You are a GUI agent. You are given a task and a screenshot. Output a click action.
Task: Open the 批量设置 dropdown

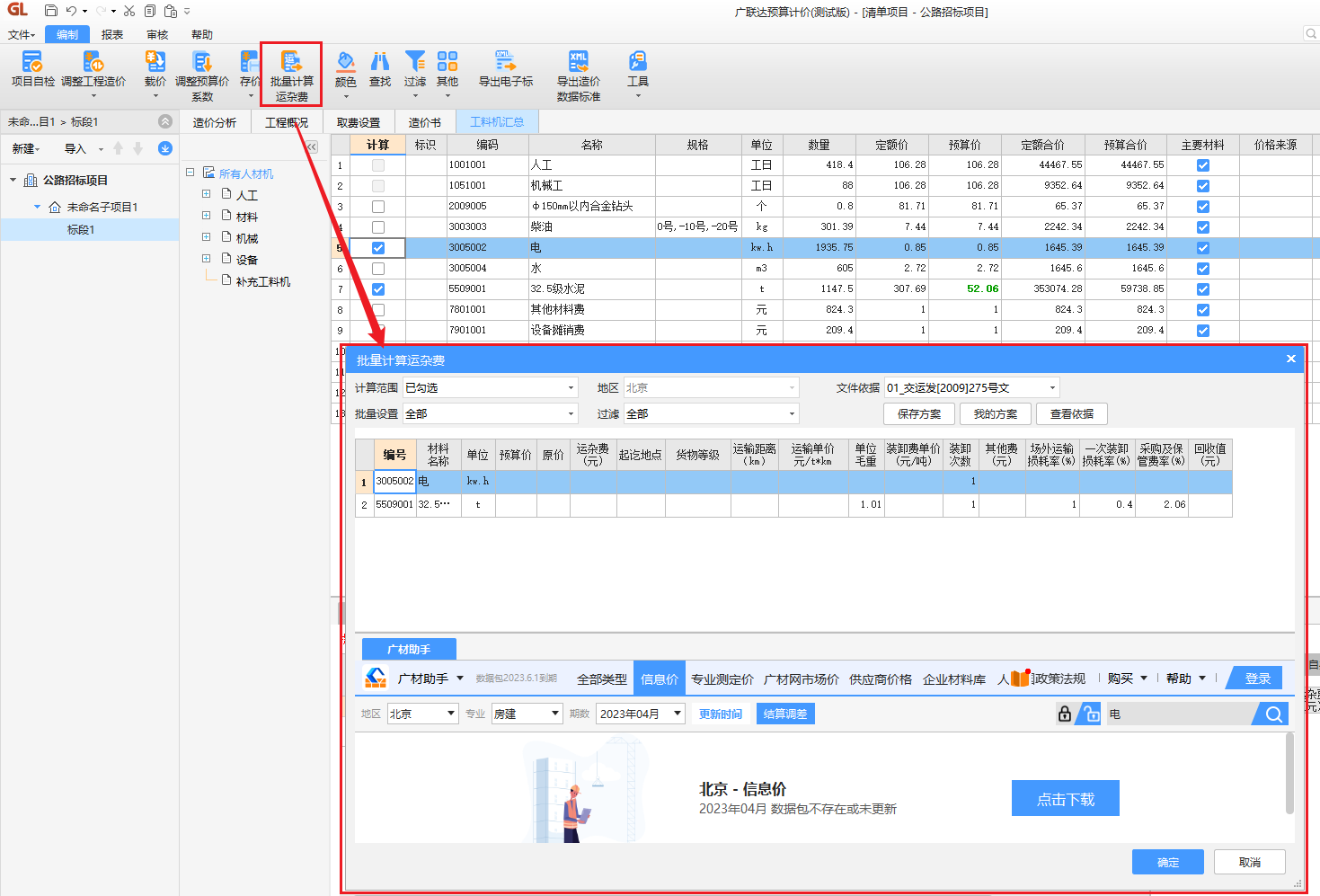pos(490,414)
